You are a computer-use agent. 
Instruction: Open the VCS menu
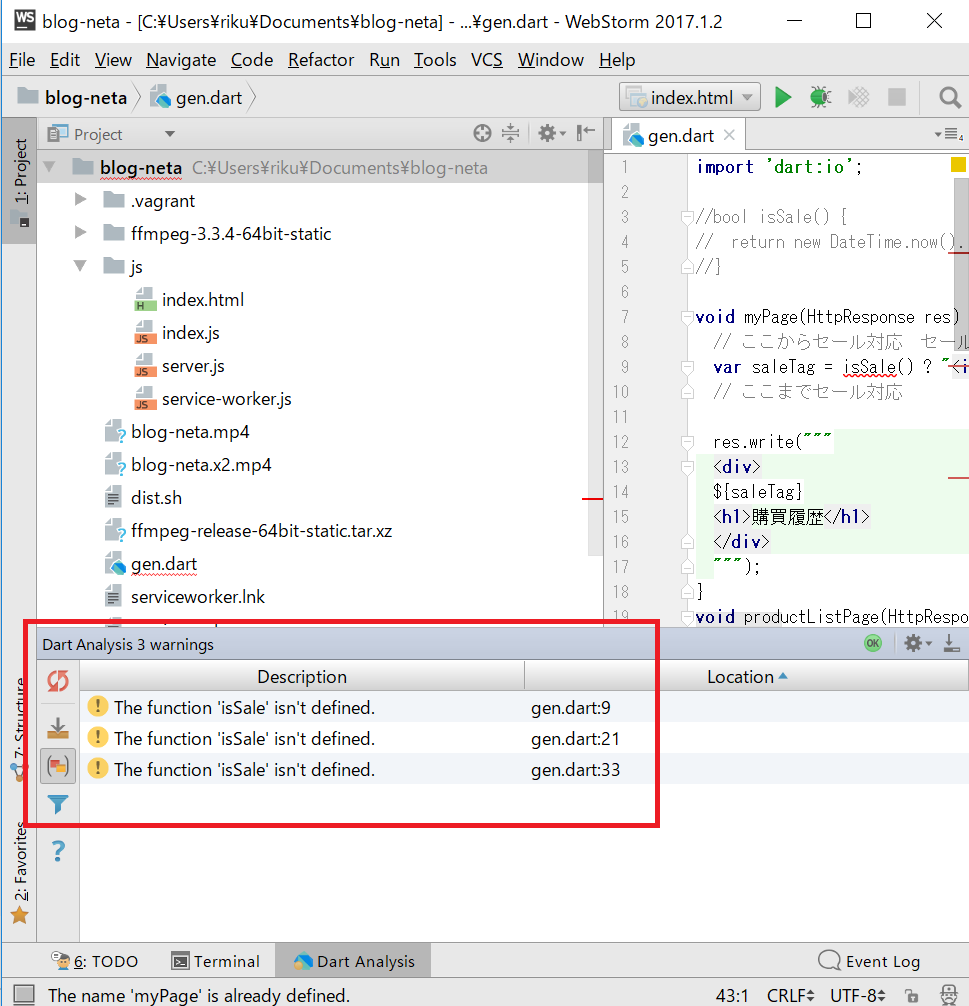(486, 60)
